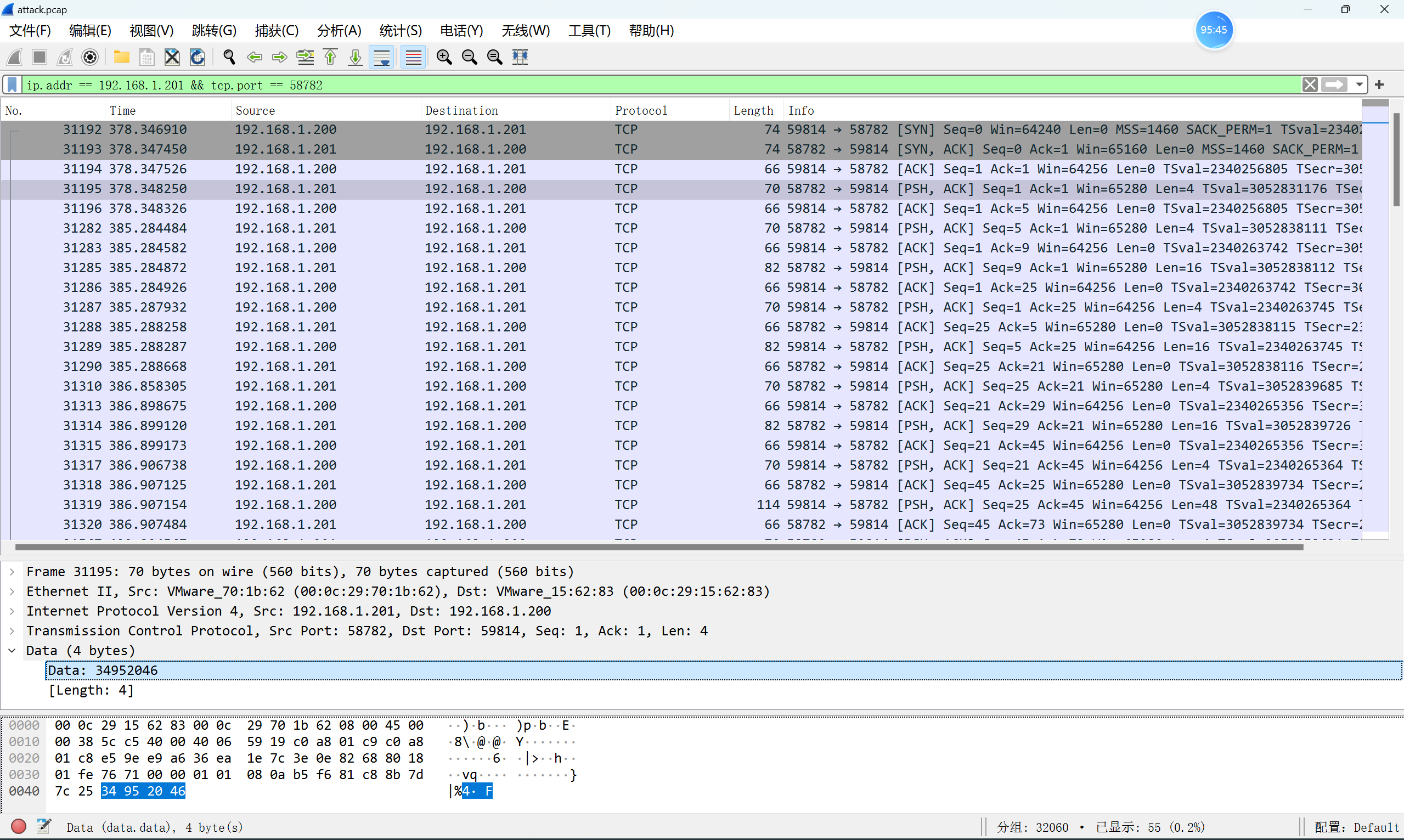
Task: Sort packets by No. column
Action: [53, 110]
